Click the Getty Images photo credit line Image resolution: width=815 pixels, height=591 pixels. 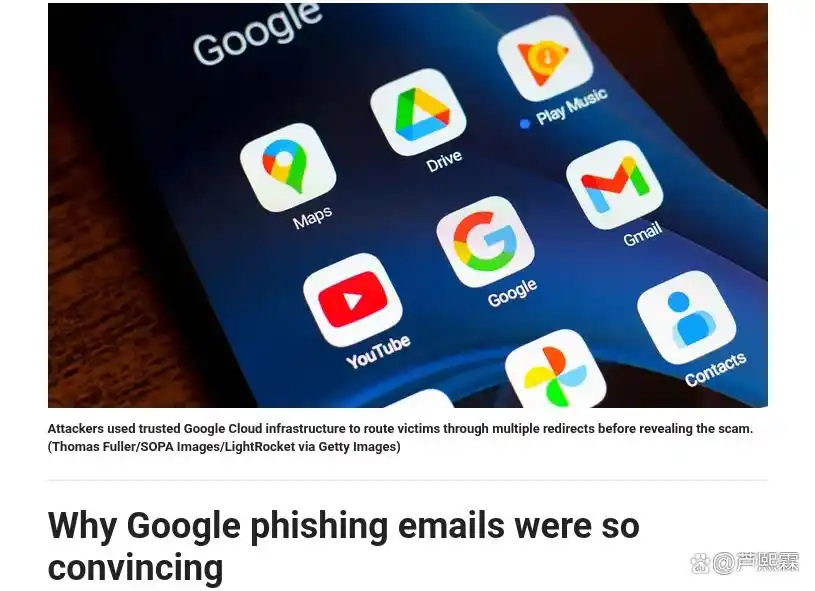coord(224,446)
